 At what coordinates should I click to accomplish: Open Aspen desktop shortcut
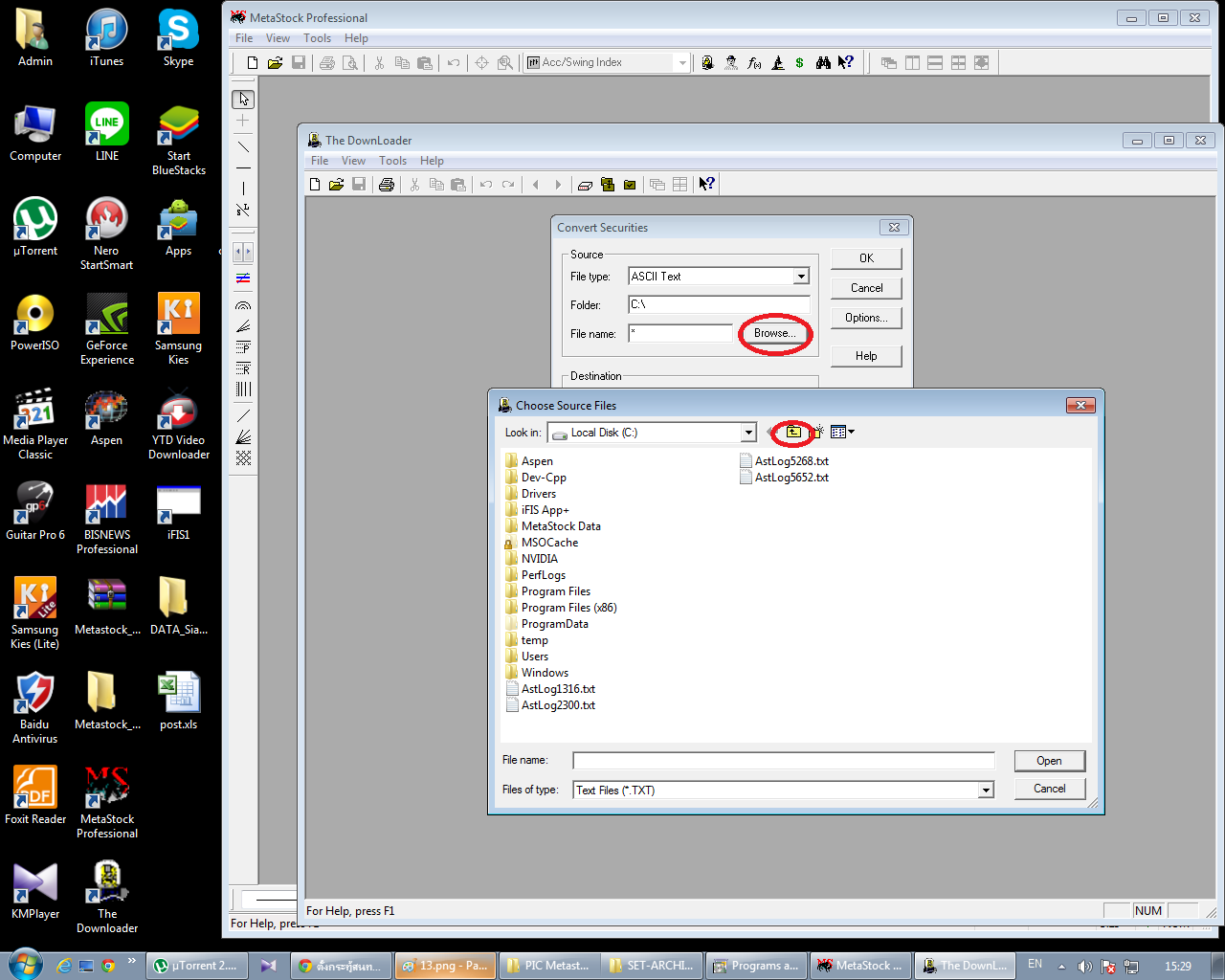tap(106, 417)
